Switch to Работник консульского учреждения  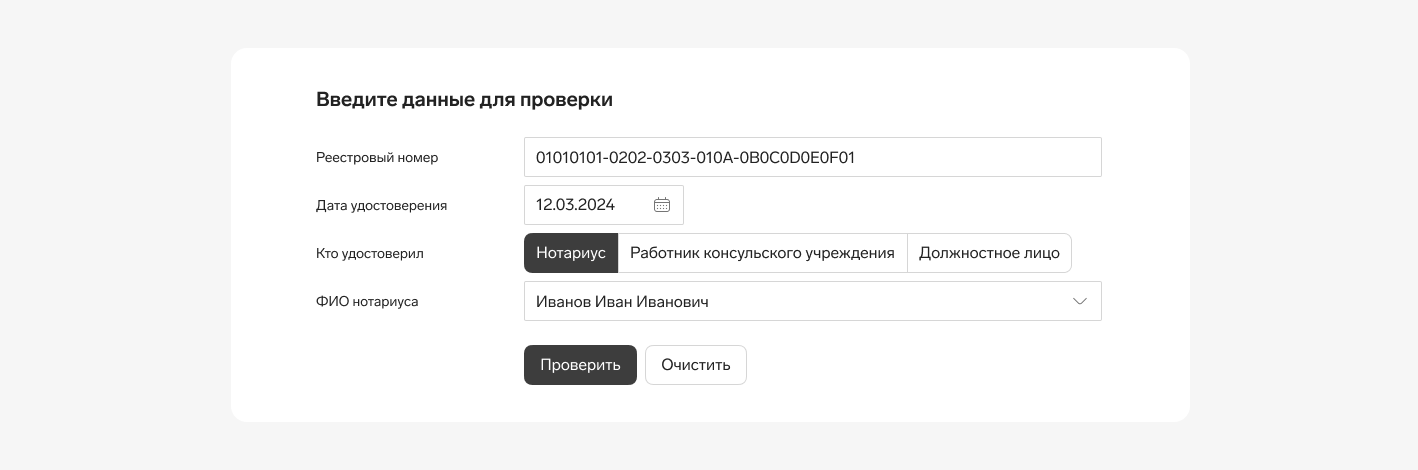tap(762, 253)
